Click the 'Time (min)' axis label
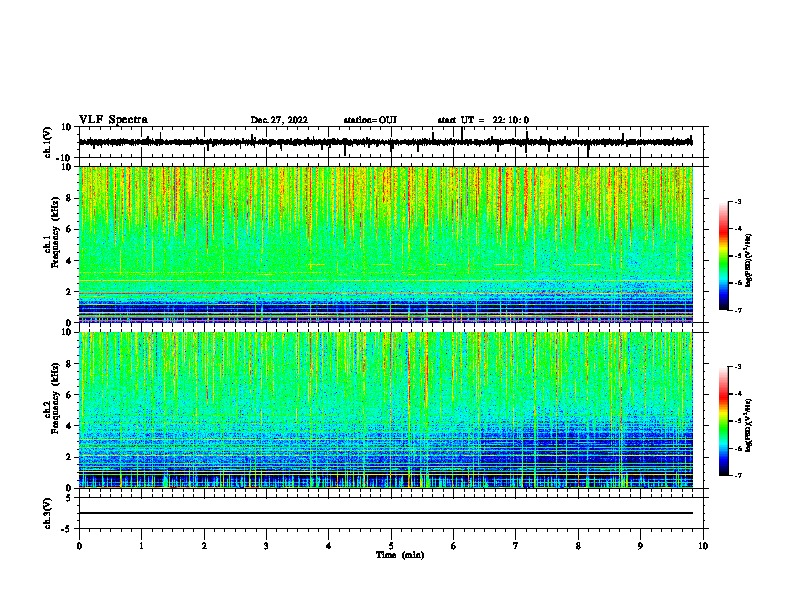 tap(400, 555)
